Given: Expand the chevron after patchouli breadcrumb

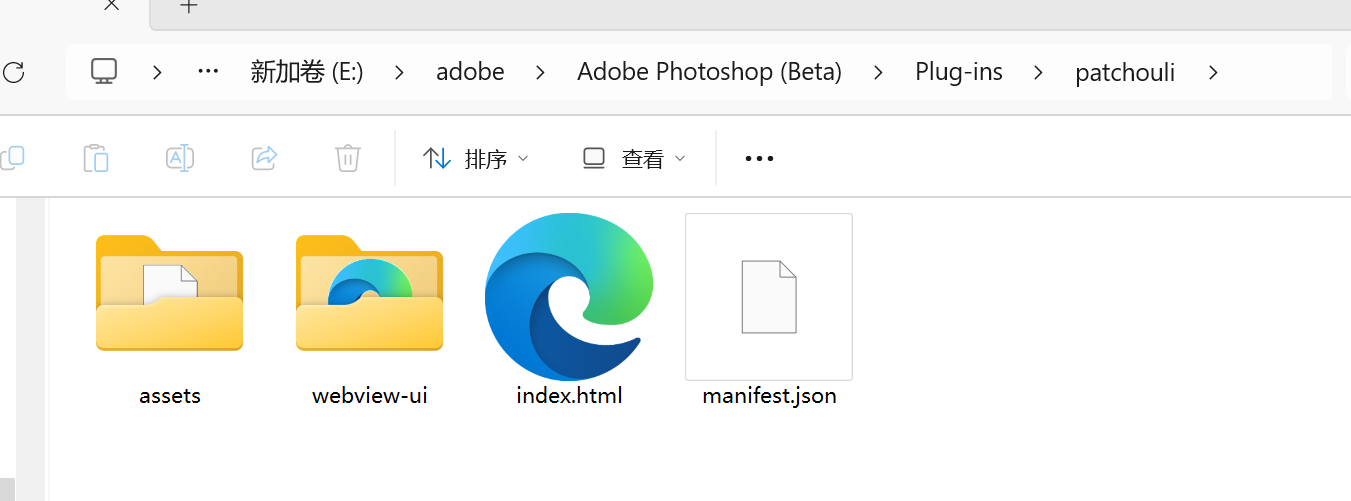Looking at the screenshot, I should (x=1213, y=72).
